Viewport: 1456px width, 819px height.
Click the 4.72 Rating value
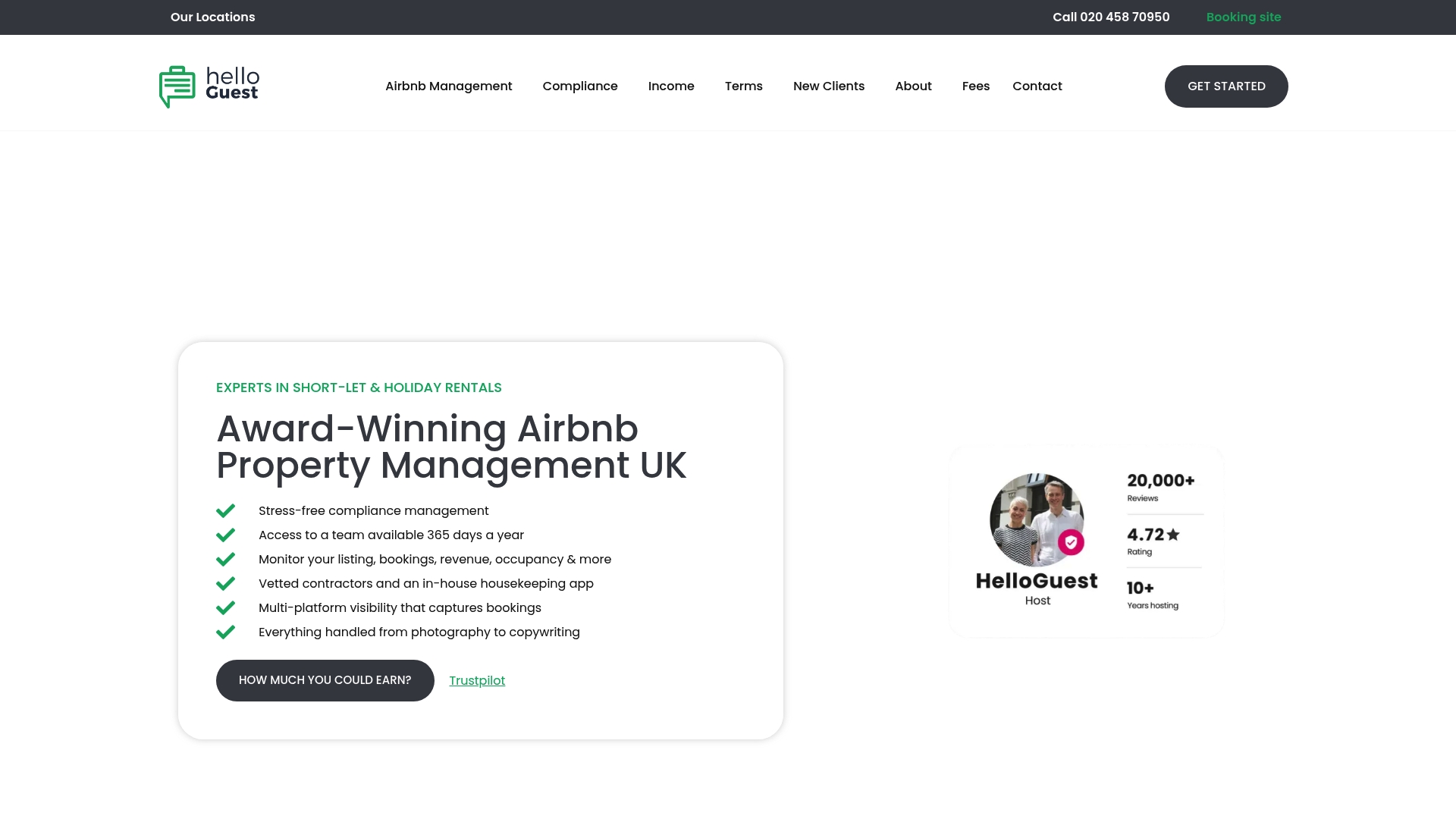[x=1153, y=541]
